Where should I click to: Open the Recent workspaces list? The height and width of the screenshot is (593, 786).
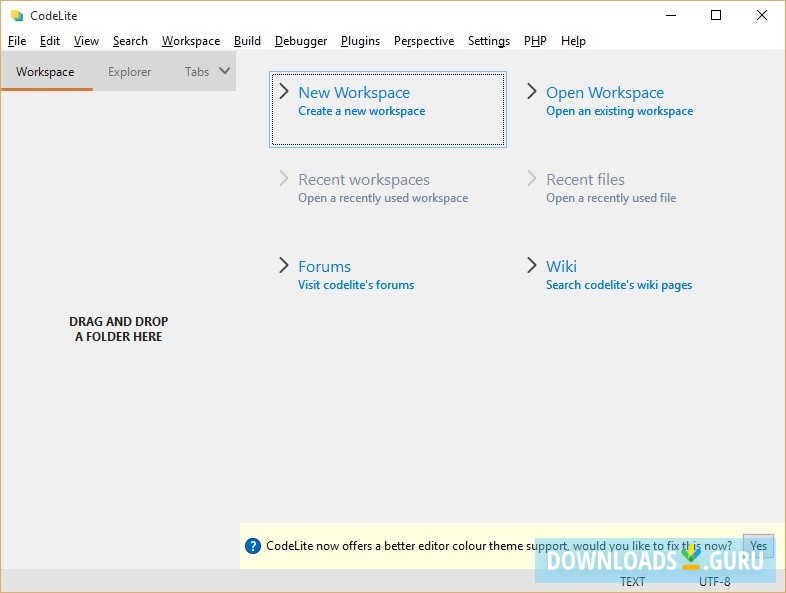(364, 179)
